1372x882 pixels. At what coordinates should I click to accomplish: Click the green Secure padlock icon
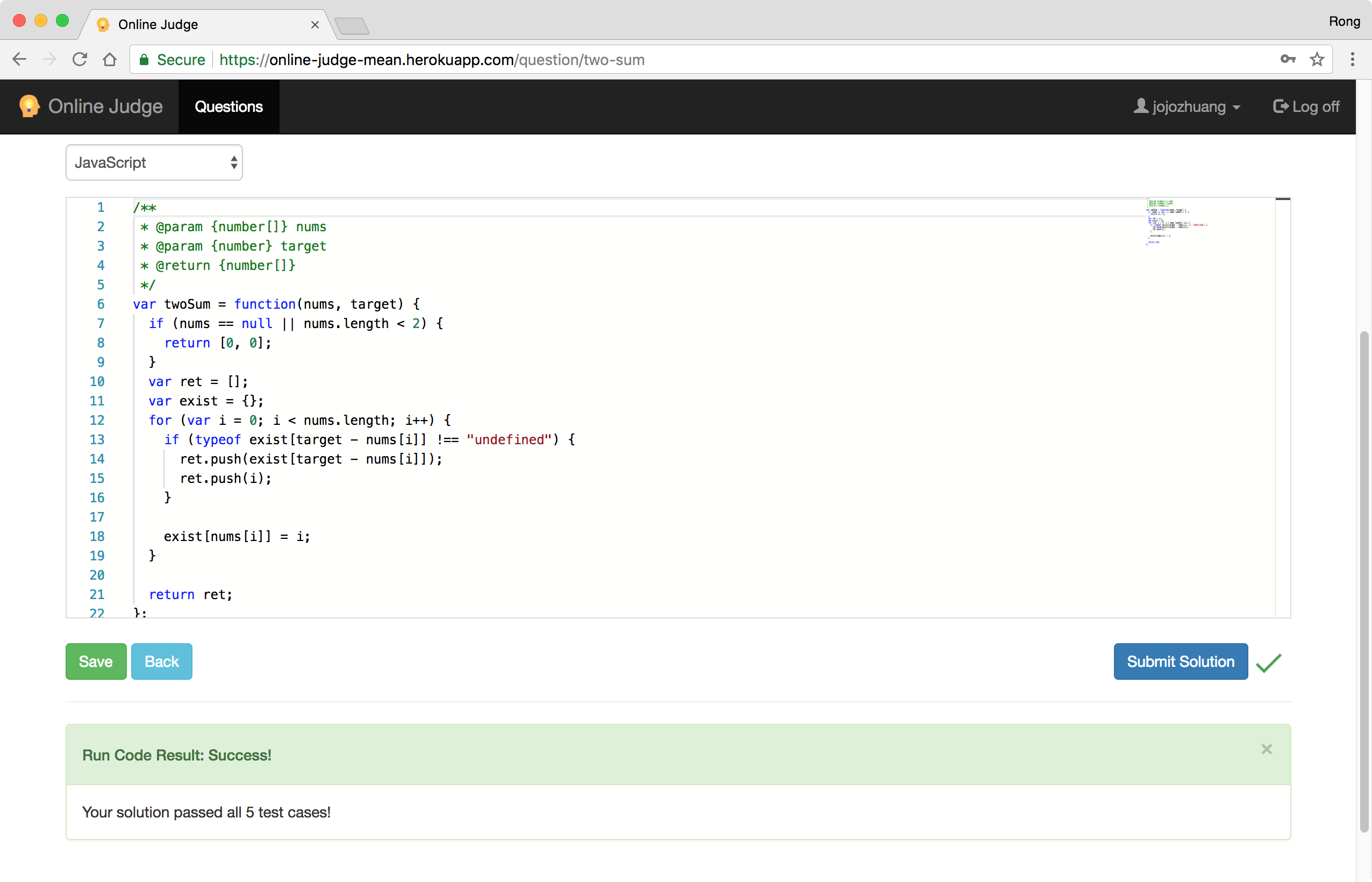(144, 60)
